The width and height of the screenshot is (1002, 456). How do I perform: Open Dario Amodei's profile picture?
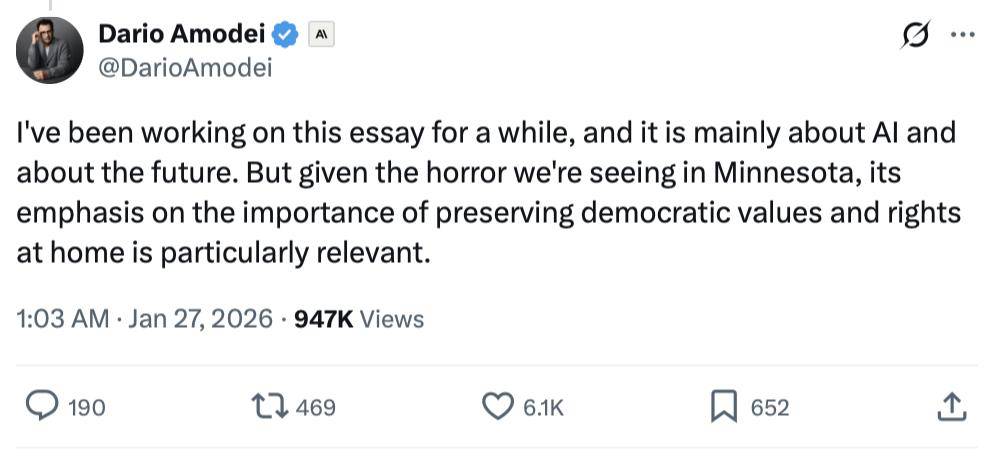point(50,49)
